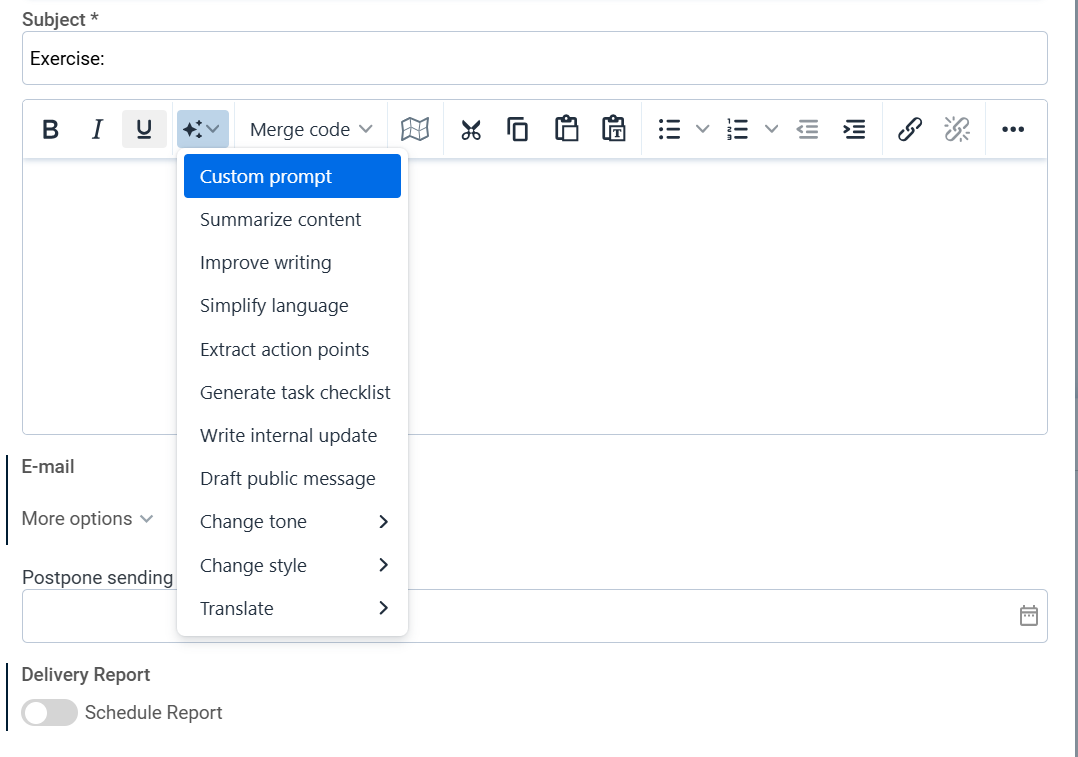Open numbered list style dropdown arrow
The image size is (1078, 757).
pyautogui.click(x=771, y=129)
